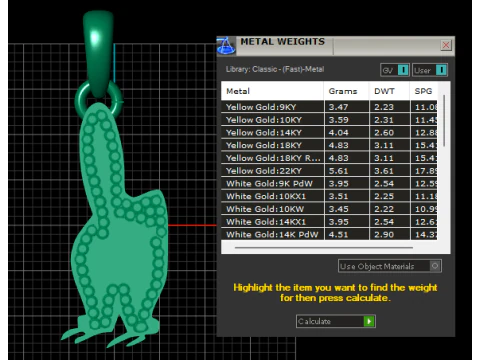This screenshot has width=480, height=360.
Task: Click the vertical scrollbar of metals list
Action: coord(444,121)
